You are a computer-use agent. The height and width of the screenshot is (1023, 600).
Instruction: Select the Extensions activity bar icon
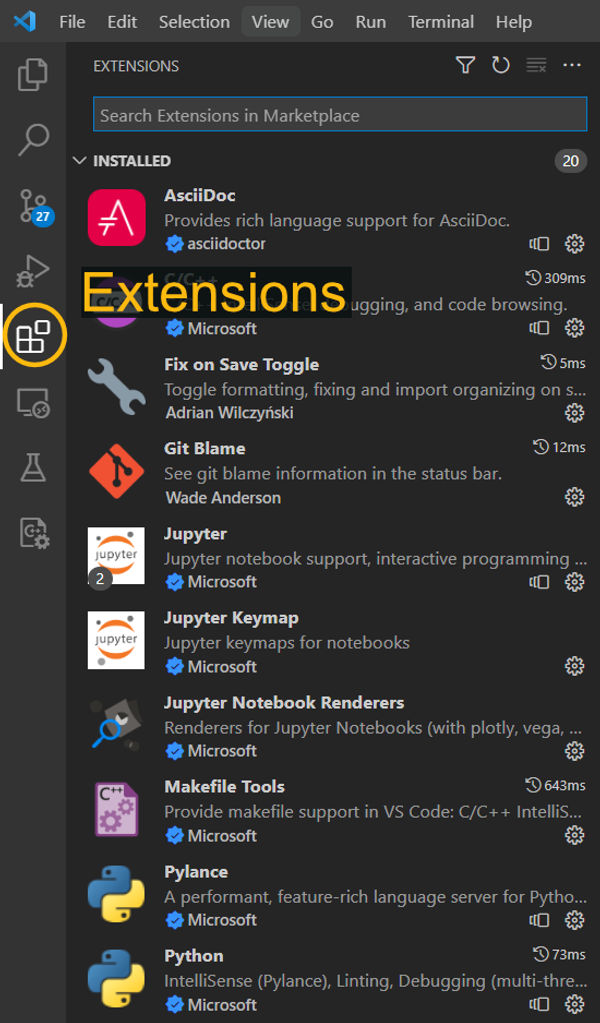click(x=33, y=336)
